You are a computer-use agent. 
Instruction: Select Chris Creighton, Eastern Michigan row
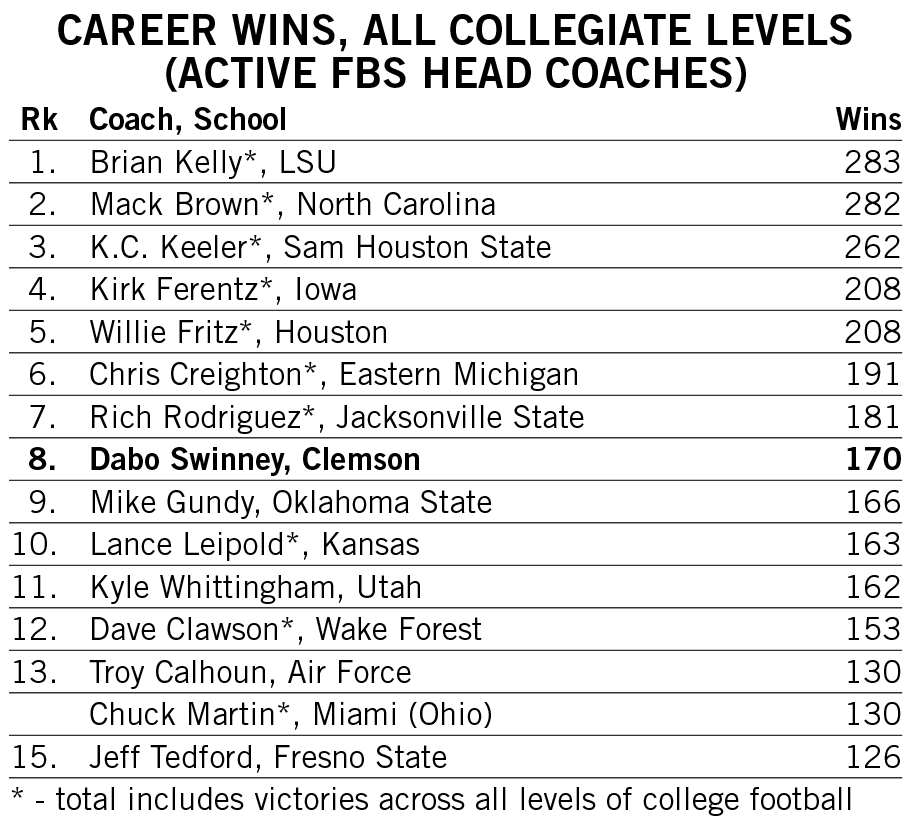point(455,374)
